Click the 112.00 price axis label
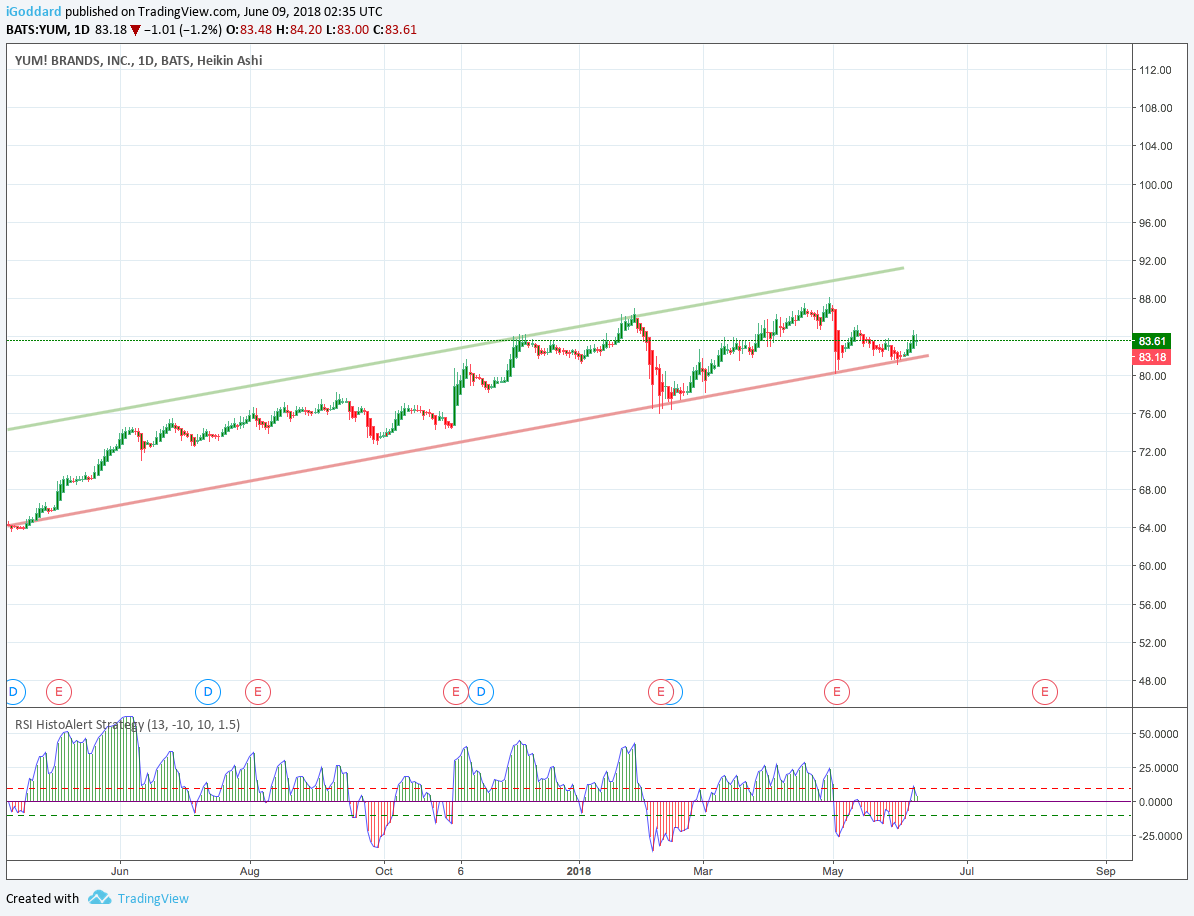 [x=1155, y=70]
